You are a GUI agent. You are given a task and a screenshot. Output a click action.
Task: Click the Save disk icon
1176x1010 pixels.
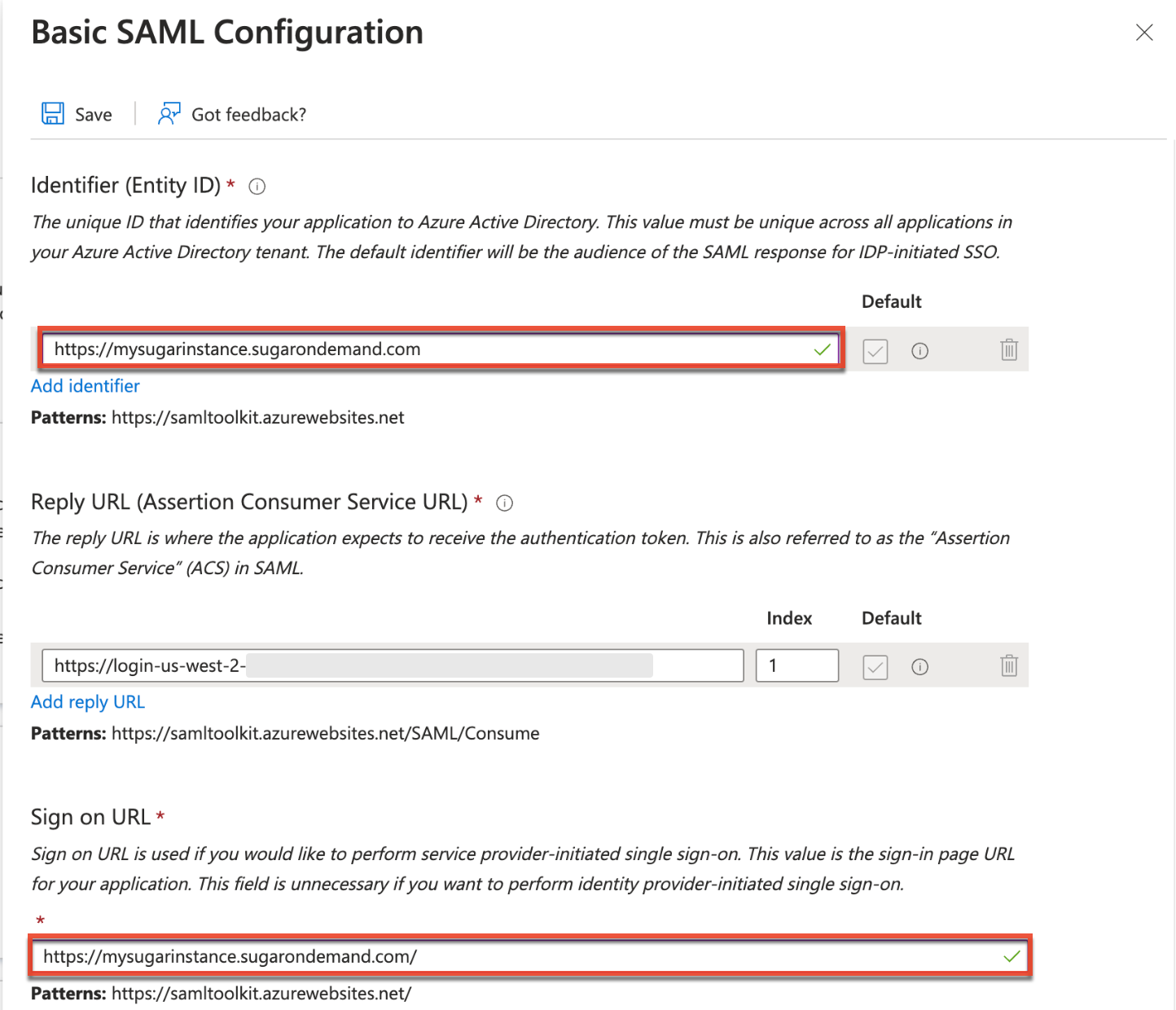click(x=52, y=113)
